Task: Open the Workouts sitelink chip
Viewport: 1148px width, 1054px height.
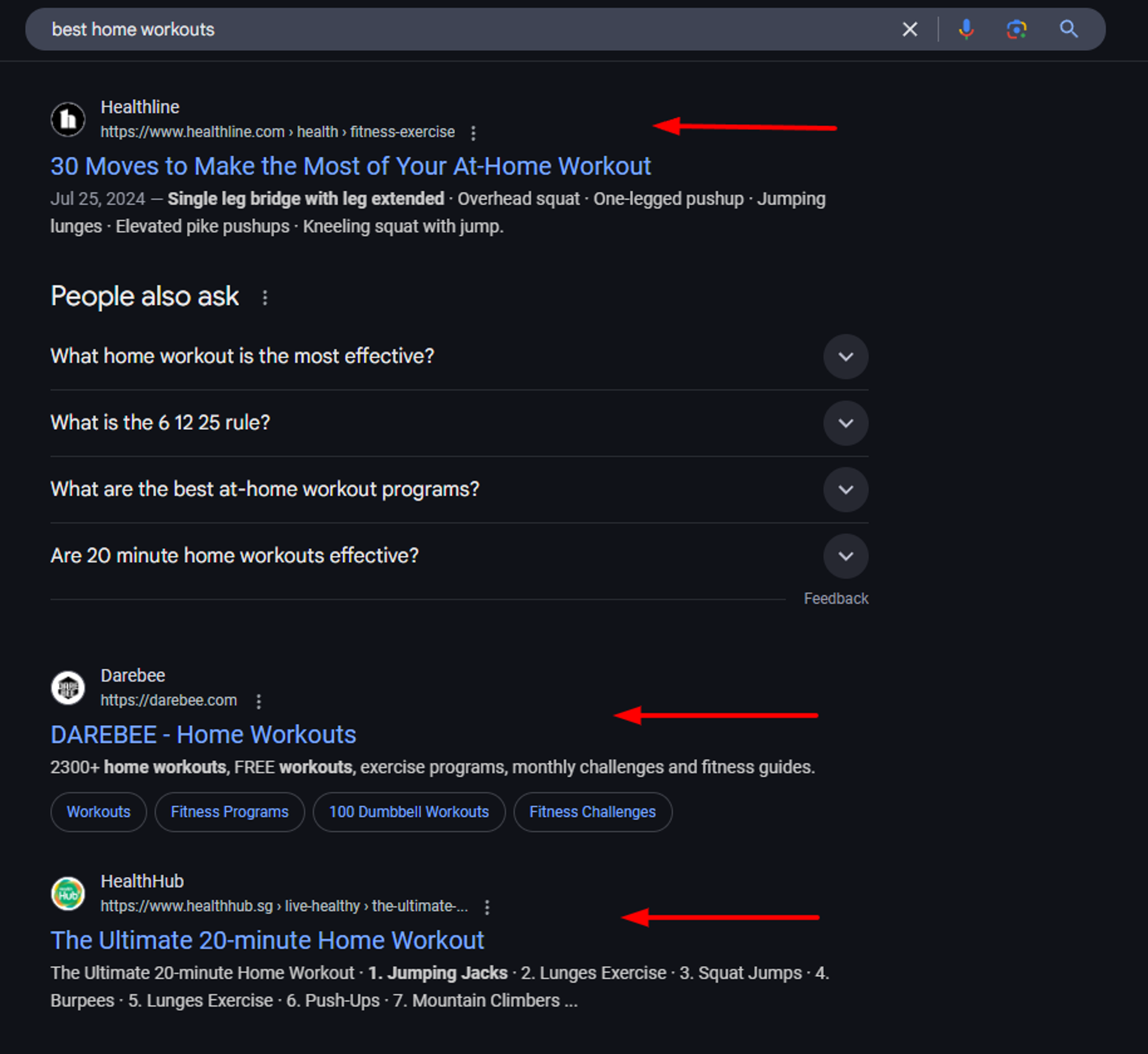Action: point(99,812)
